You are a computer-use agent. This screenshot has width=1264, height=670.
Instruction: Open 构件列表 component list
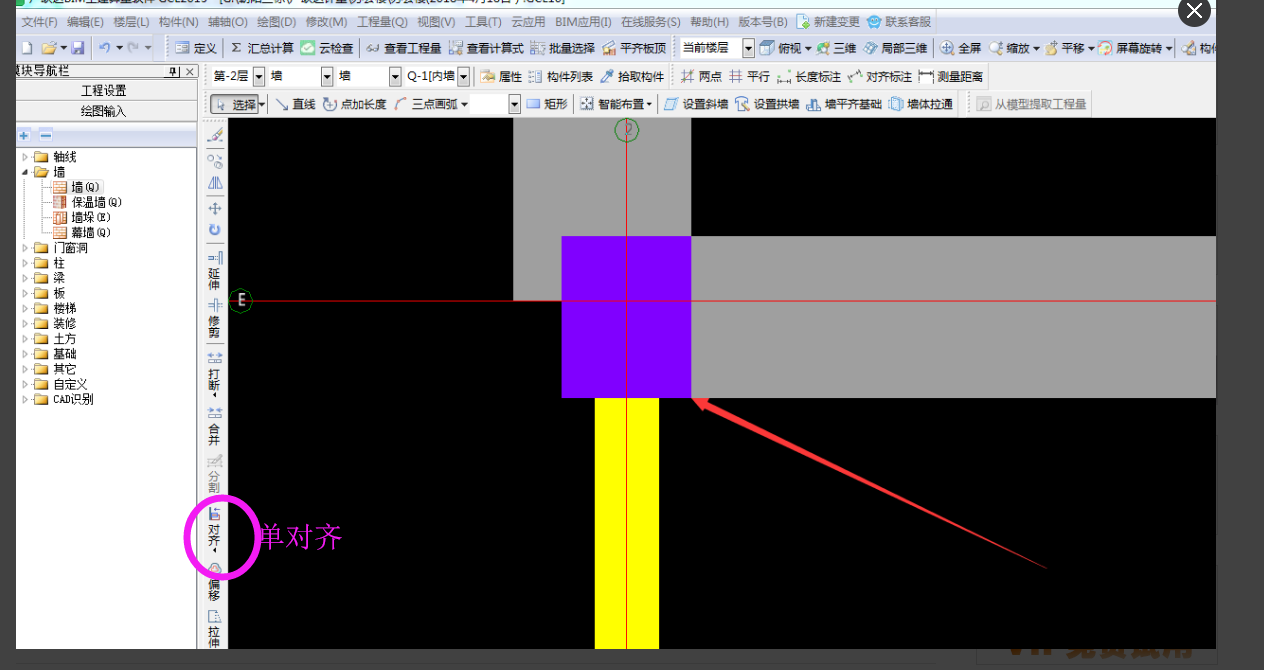(560, 76)
